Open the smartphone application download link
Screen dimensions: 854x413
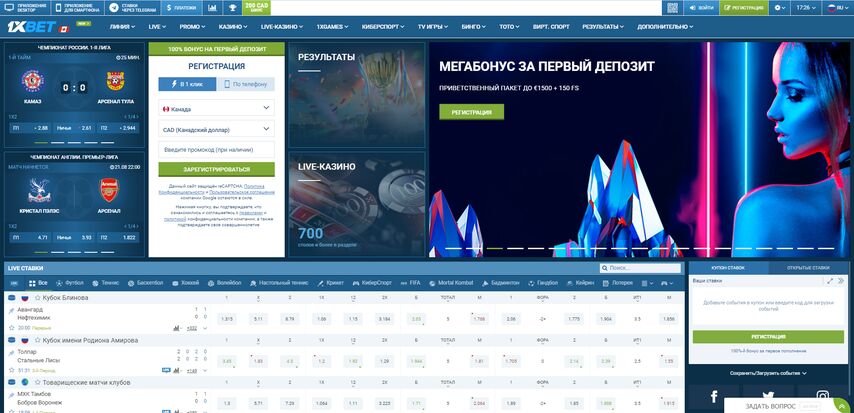[78, 8]
